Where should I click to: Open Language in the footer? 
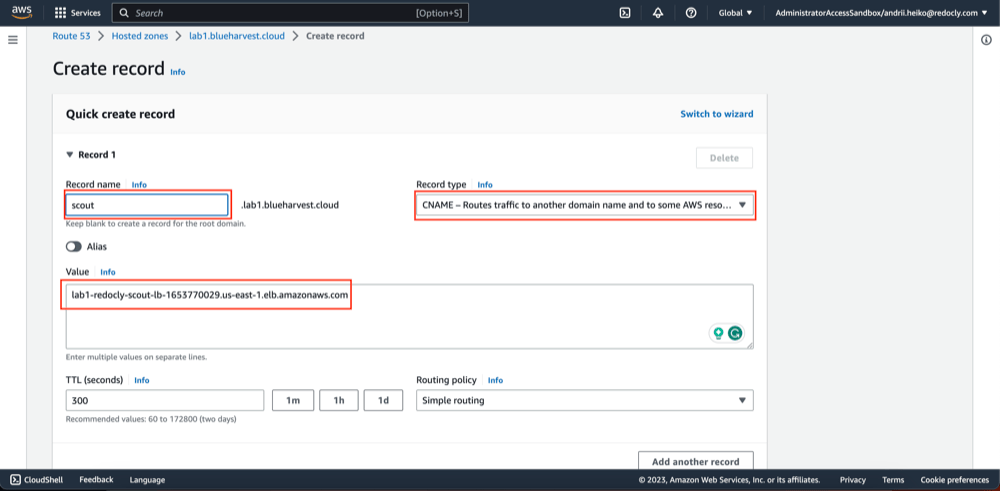[x=147, y=480]
